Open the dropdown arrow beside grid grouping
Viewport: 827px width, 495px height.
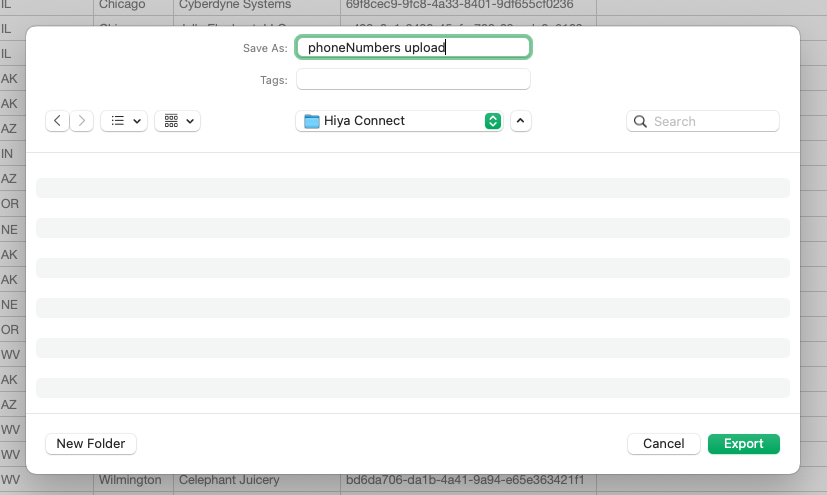(x=190, y=121)
